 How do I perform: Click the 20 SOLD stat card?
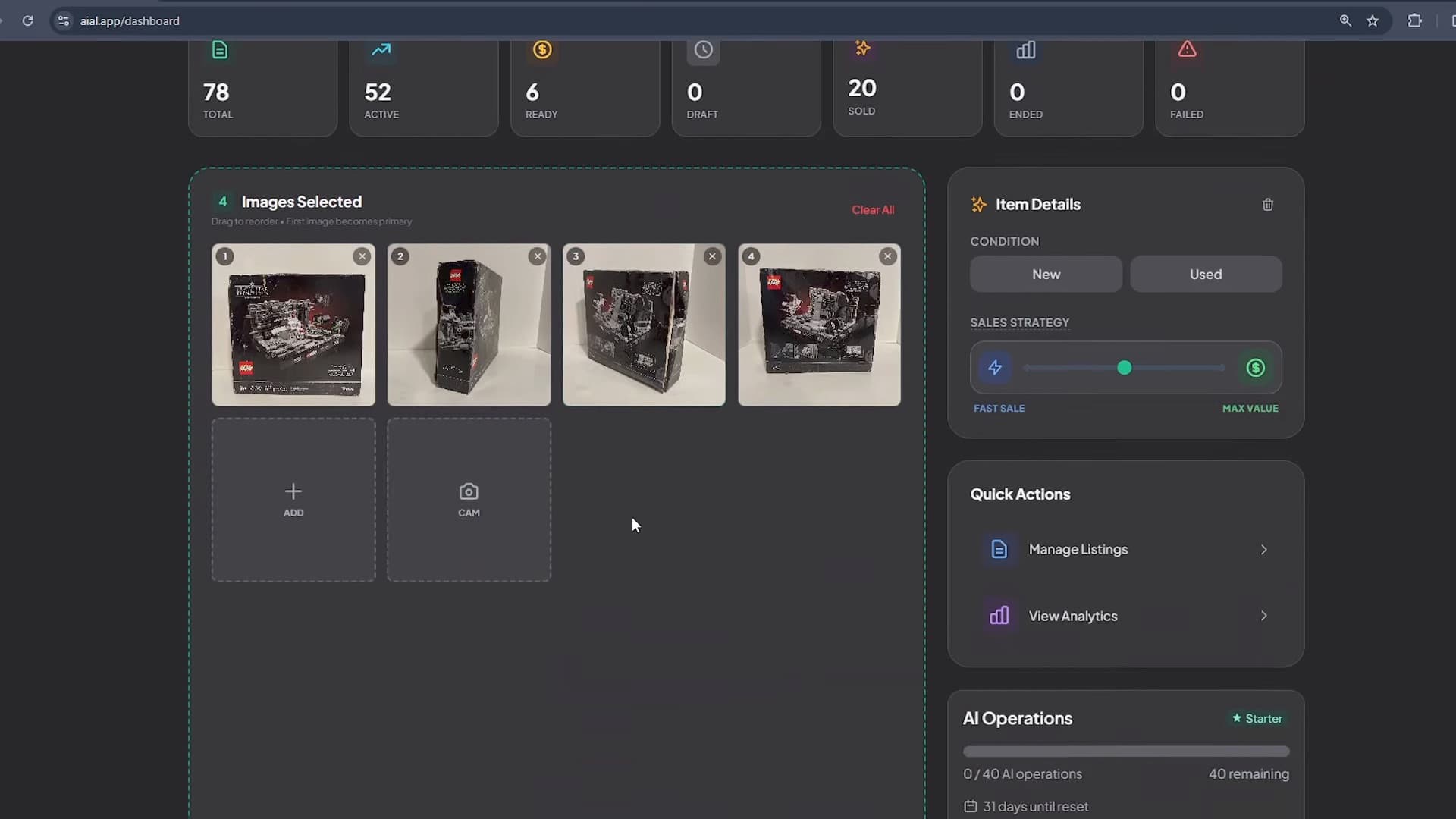[x=908, y=89]
